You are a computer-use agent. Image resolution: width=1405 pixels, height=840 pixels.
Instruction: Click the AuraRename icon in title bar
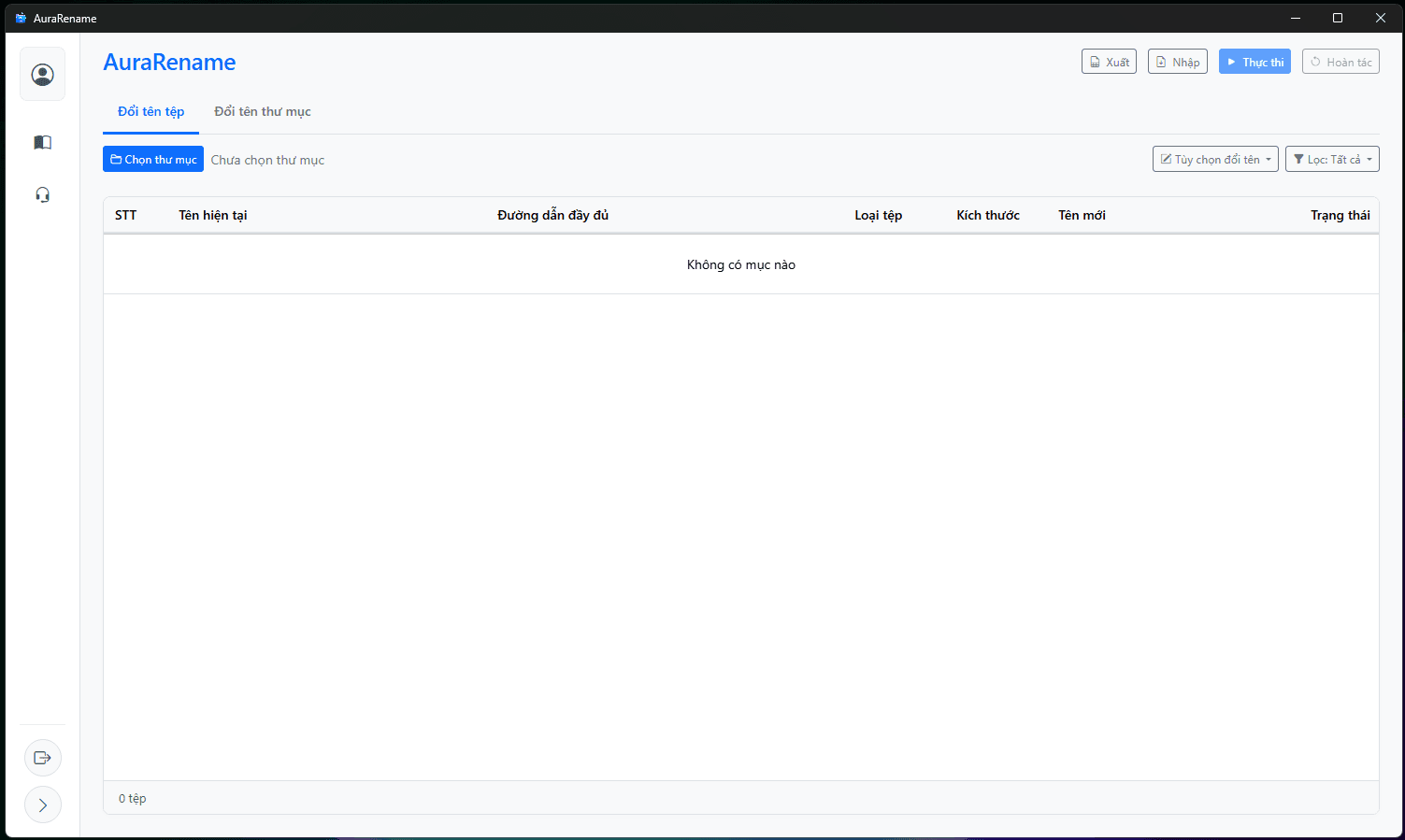pyautogui.click(x=21, y=18)
